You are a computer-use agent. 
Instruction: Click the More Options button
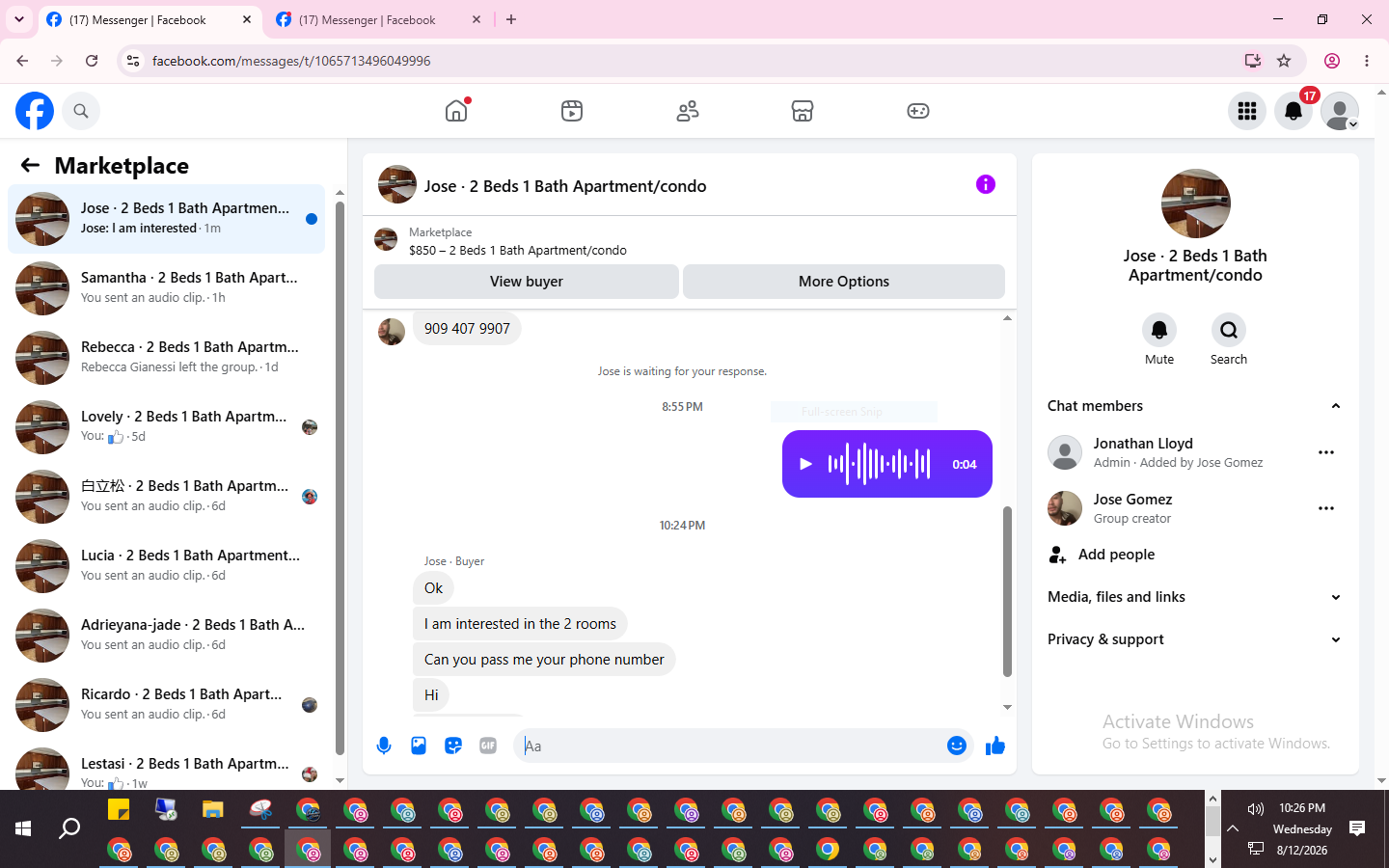click(x=844, y=282)
